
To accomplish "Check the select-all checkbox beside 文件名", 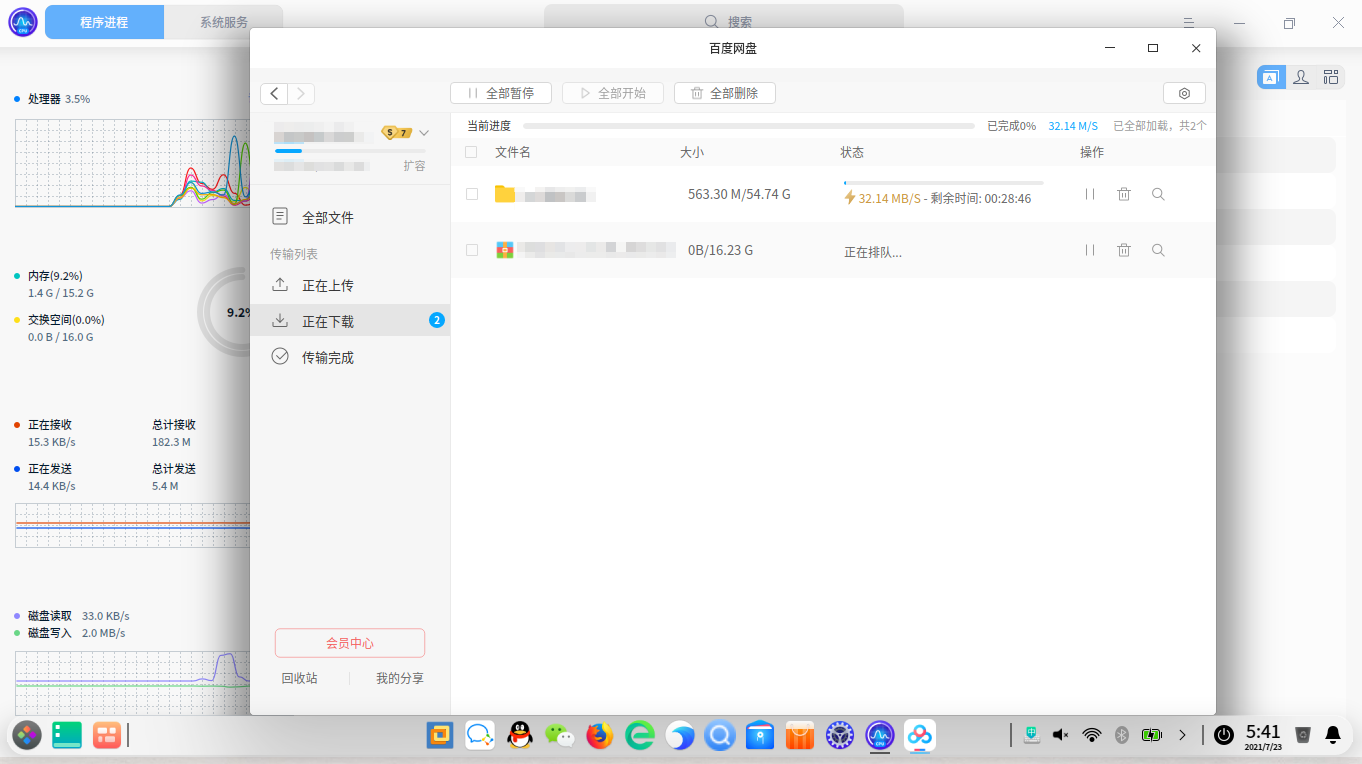I will tap(472, 152).
